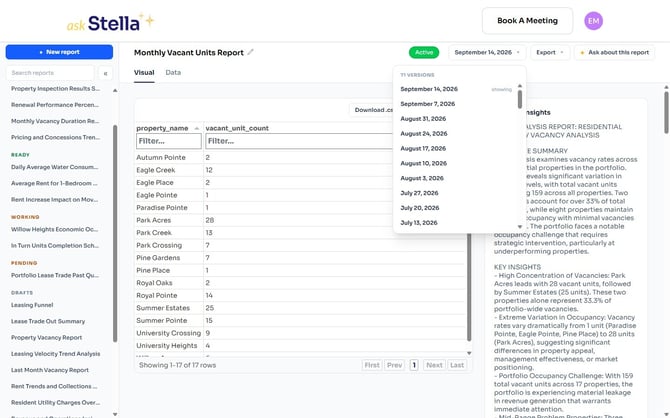The width and height of the screenshot is (670, 418).
Task: Collapse the sidebar with chevron button
Action: (x=105, y=73)
